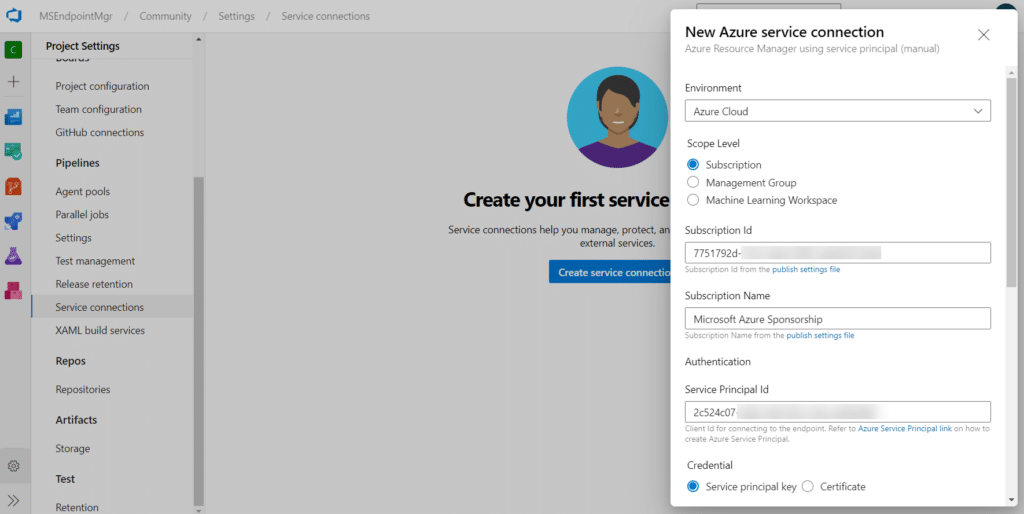Click the Project Settings sidebar scrollbar
Viewport: 1024px width, 514px height.
click(x=199, y=340)
